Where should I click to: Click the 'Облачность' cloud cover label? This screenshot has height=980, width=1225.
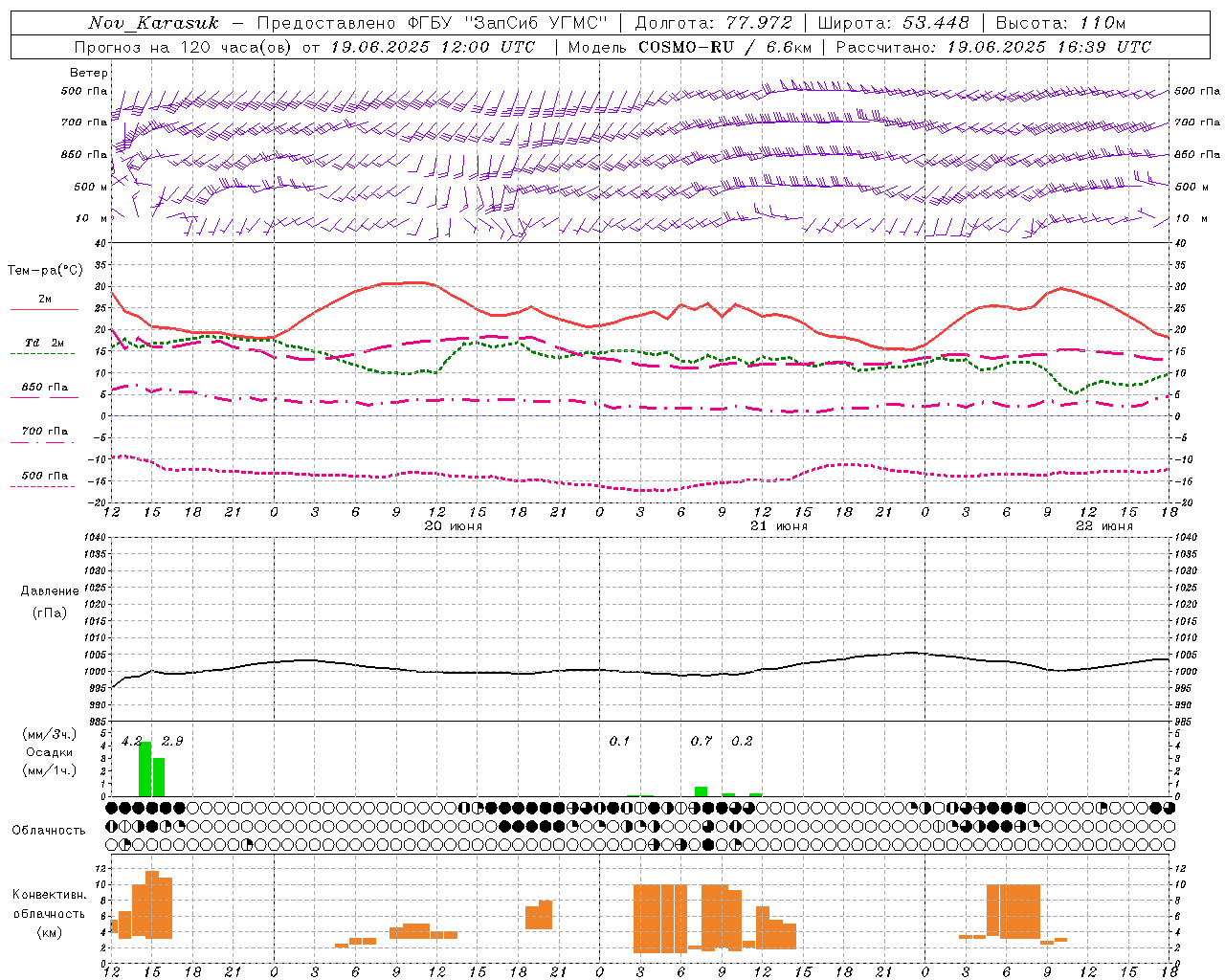coord(49,830)
